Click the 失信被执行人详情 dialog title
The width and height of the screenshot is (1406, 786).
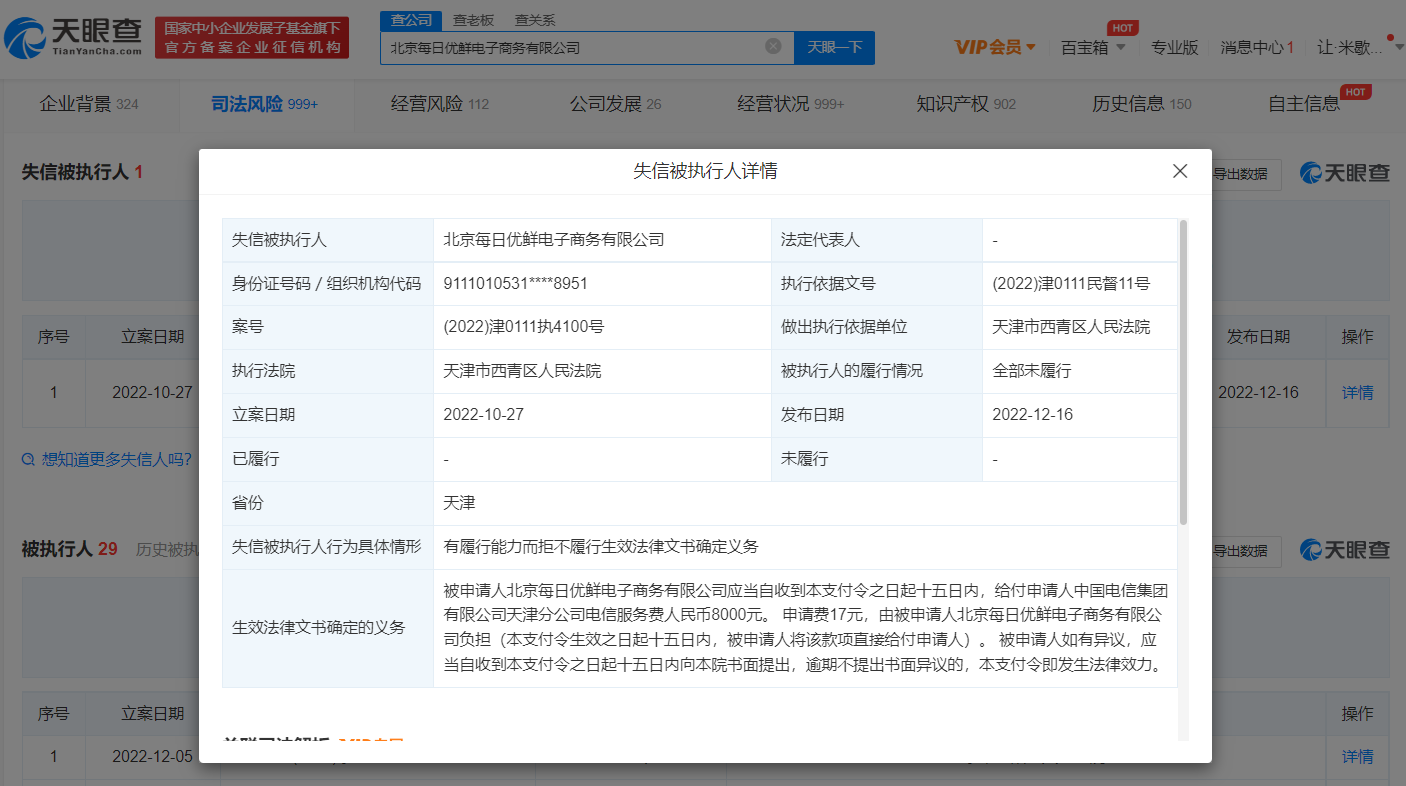click(x=705, y=171)
